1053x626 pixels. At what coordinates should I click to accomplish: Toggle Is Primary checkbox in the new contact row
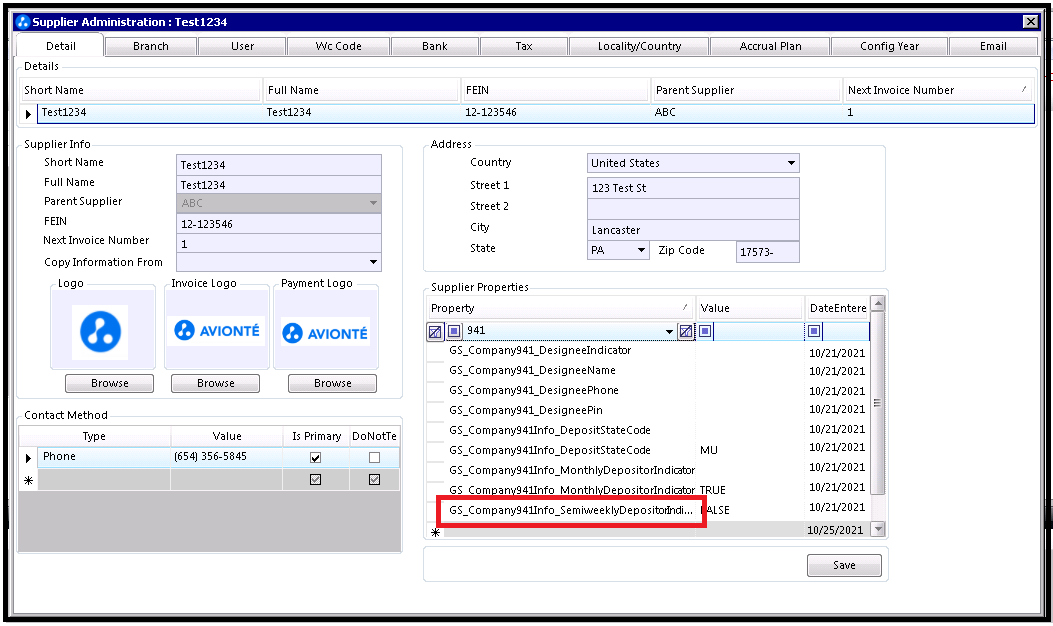coord(315,480)
